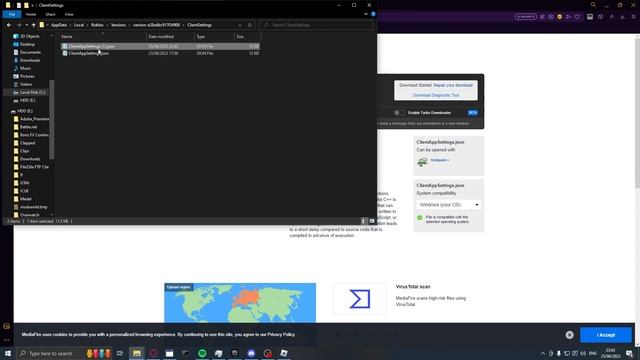Open Notepad++ link under Can be opened with
The image size is (640, 360).
point(440,160)
